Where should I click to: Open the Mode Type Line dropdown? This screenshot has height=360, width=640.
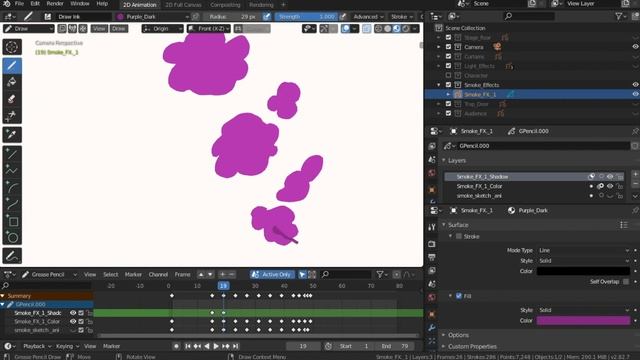pos(583,250)
